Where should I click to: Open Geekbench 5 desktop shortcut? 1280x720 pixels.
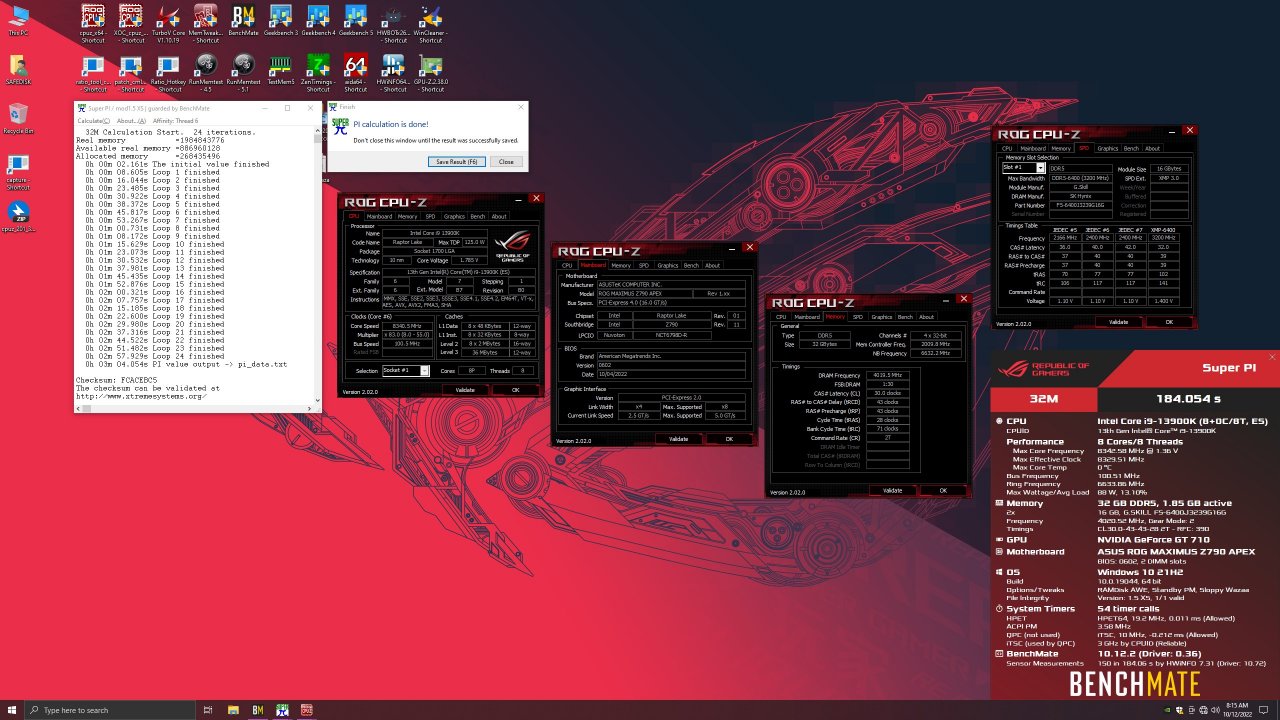[356, 20]
